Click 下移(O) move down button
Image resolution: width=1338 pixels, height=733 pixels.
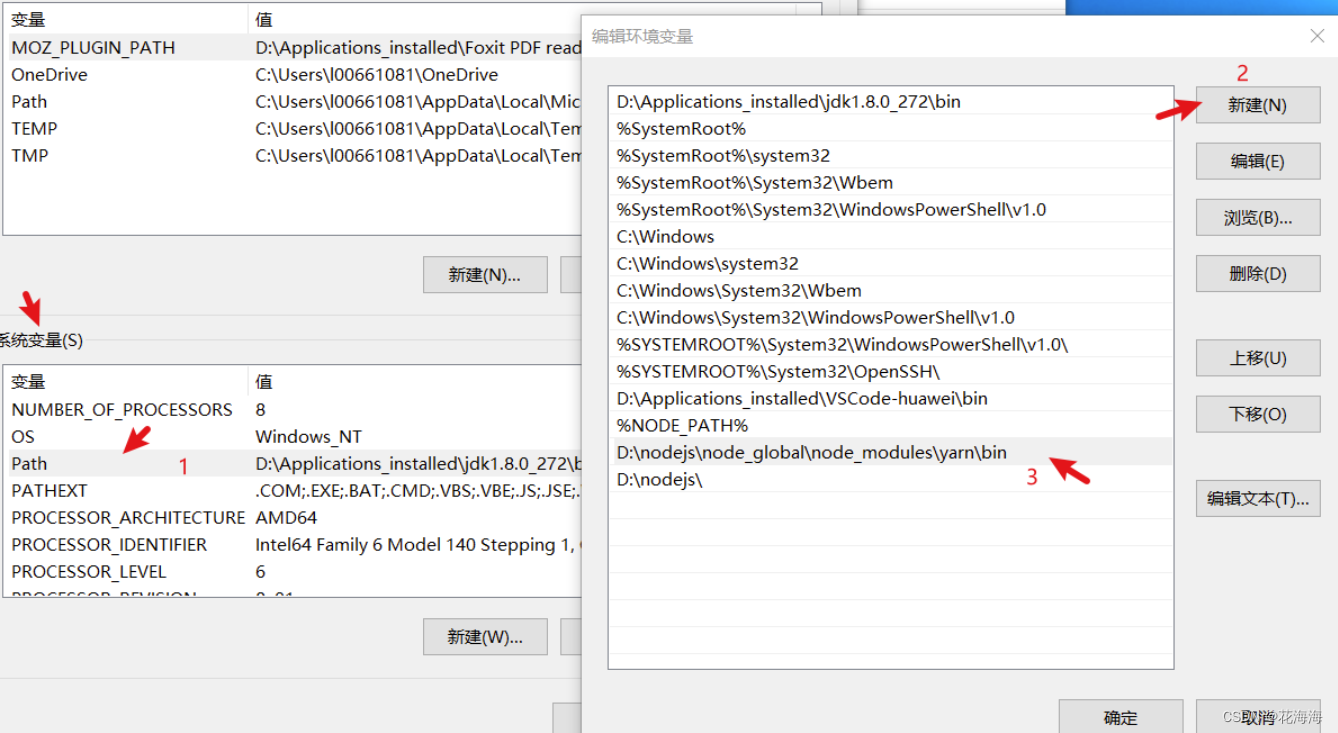click(x=1258, y=414)
